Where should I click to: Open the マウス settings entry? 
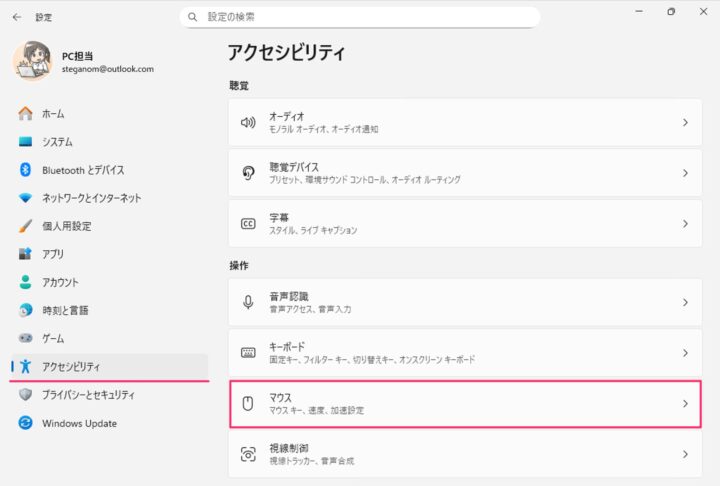pyautogui.click(x=460, y=404)
